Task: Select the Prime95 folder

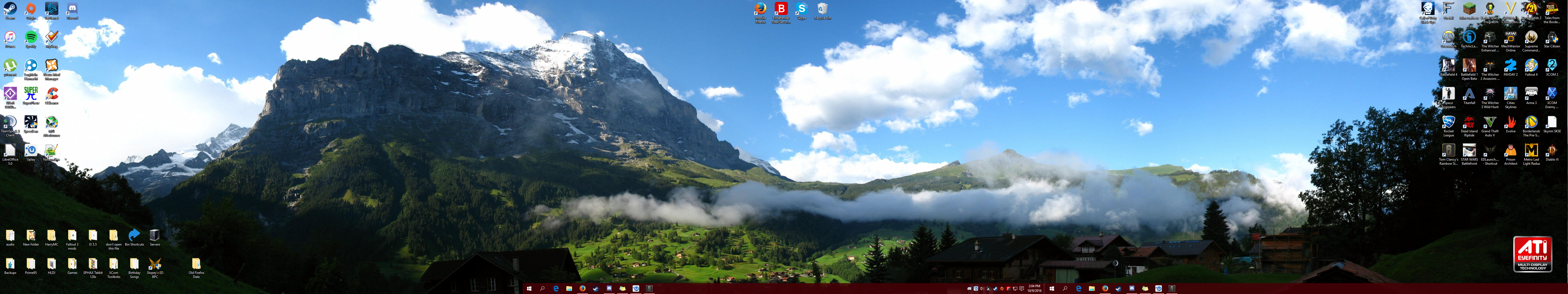Action: click(31, 266)
